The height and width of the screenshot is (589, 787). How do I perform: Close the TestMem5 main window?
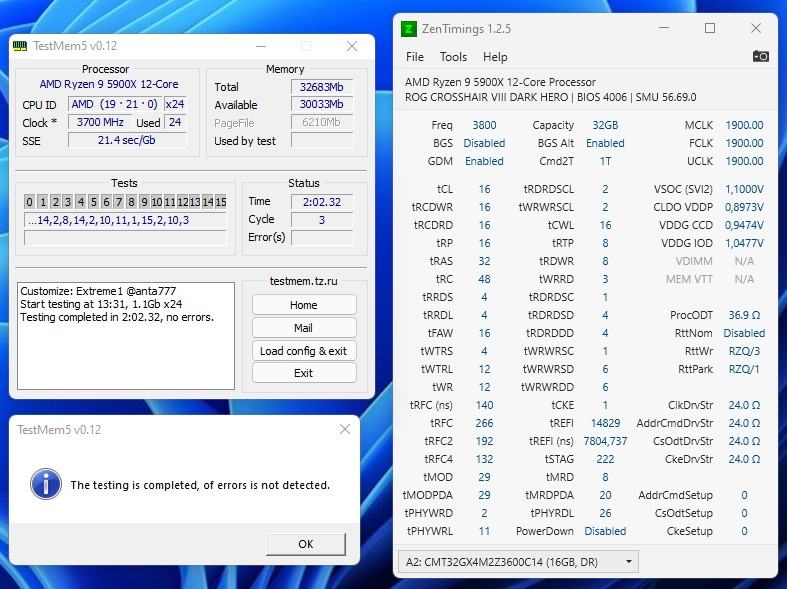[x=352, y=46]
